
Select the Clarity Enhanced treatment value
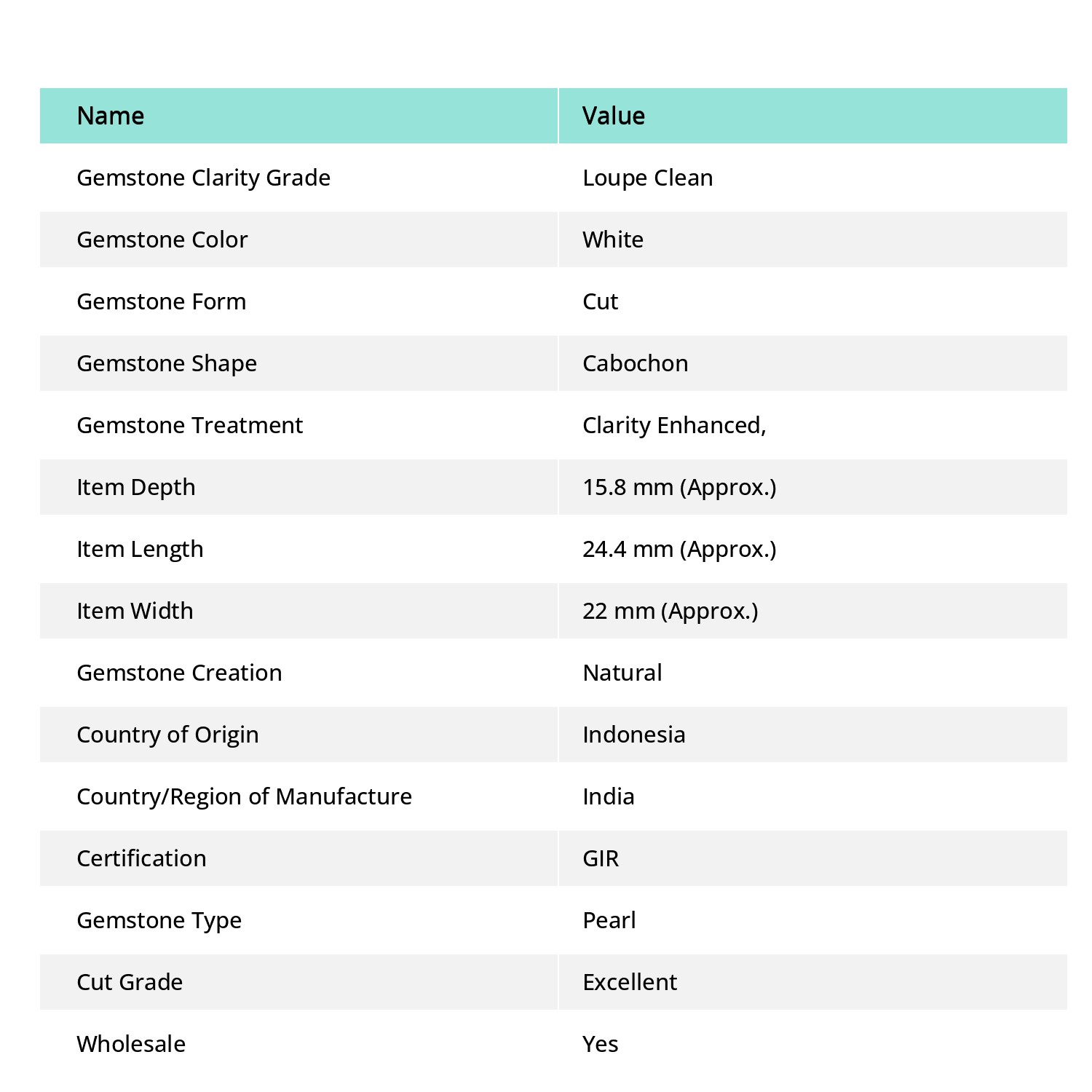click(674, 425)
